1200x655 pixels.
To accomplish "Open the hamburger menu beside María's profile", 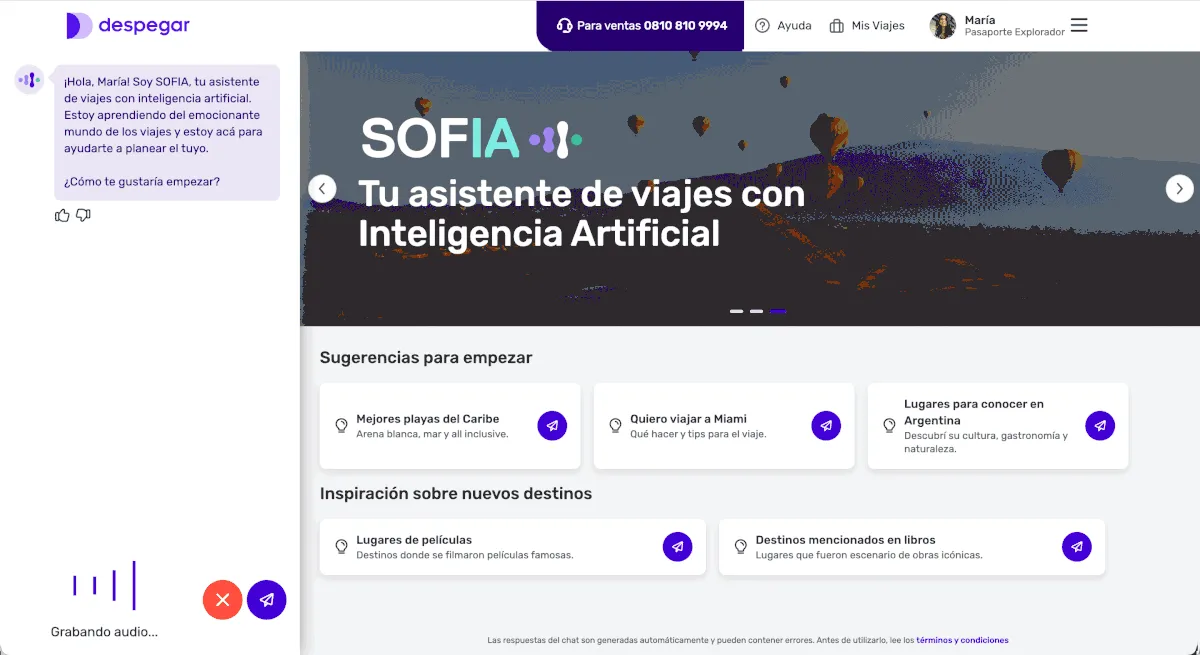I will pos(1079,25).
